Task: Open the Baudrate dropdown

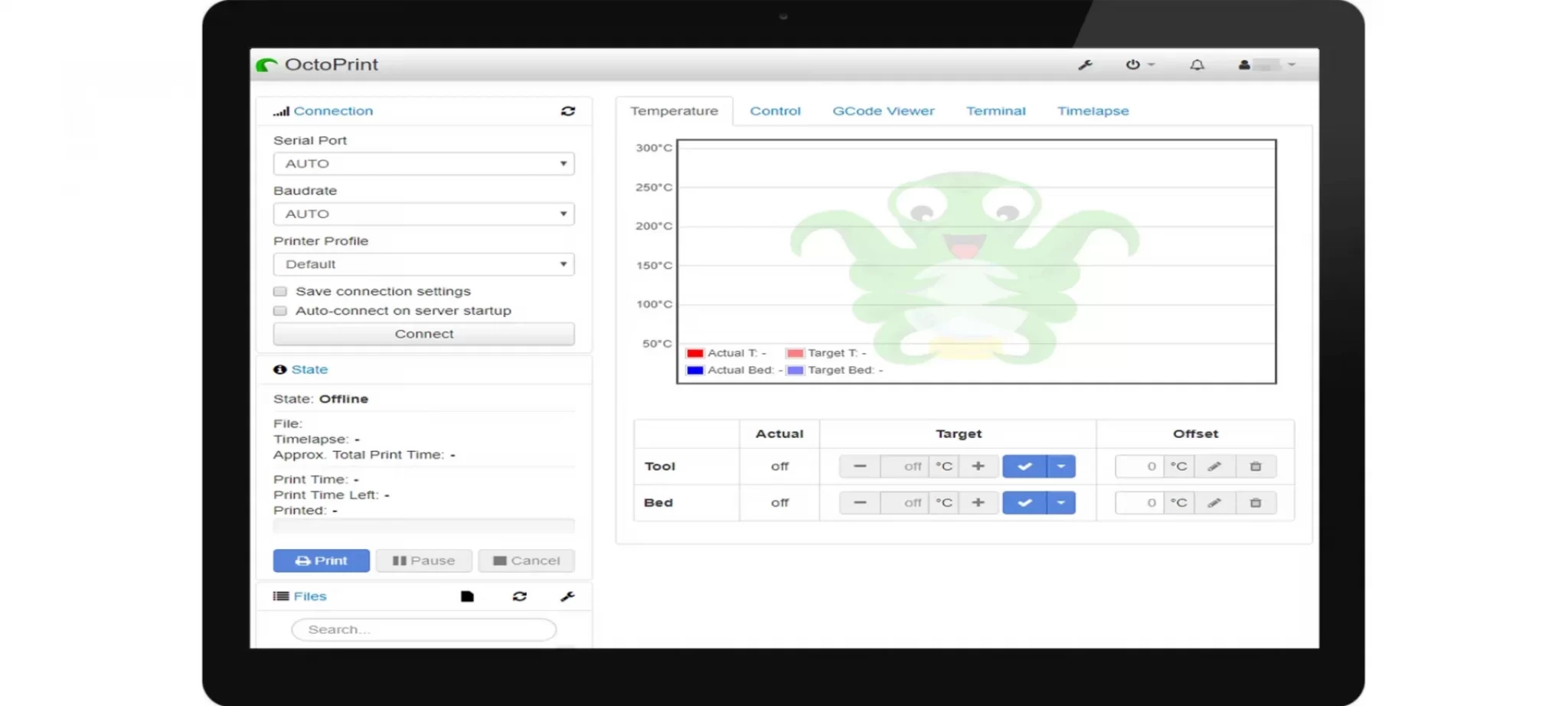Action: pyautogui.click(x=423, y=214)
